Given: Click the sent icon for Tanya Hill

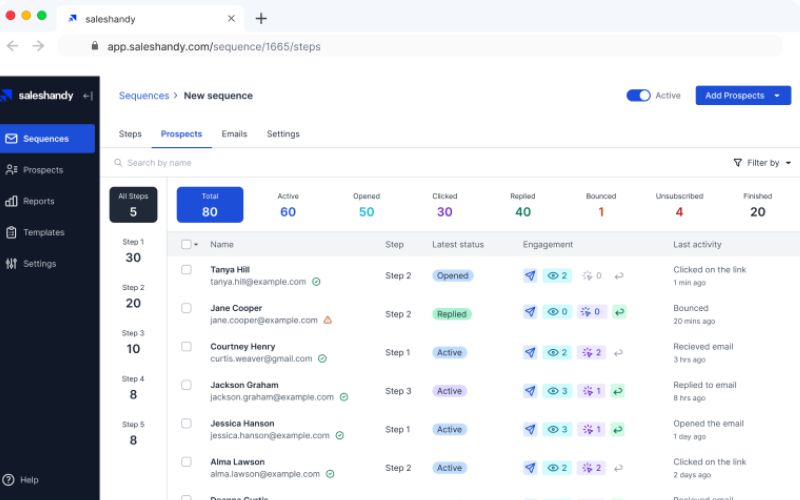Looking at the screenshot, I should tap(530, 276).
